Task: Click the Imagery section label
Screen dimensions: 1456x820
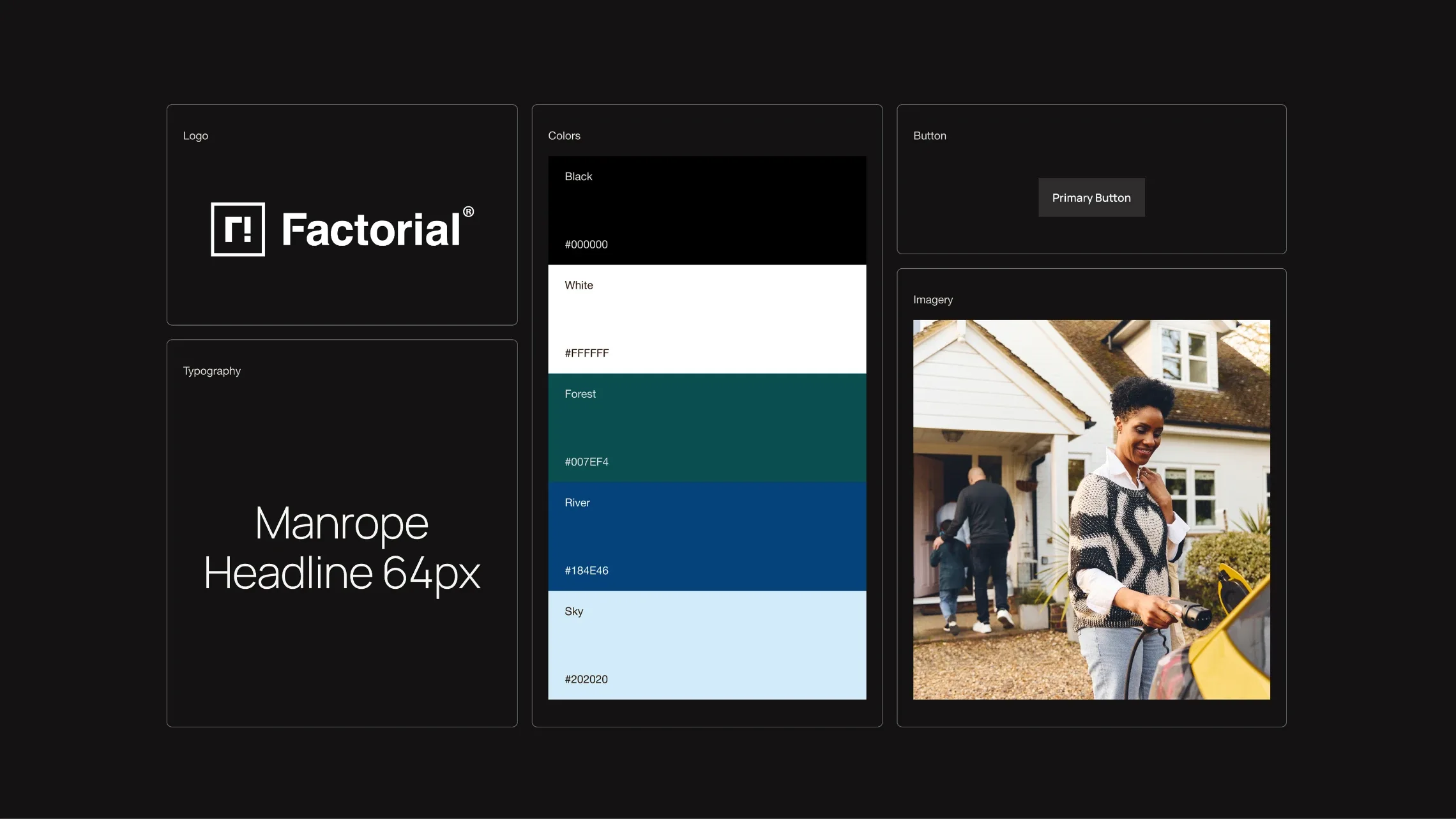Action: pyautogui.click(x=933, y=300)
